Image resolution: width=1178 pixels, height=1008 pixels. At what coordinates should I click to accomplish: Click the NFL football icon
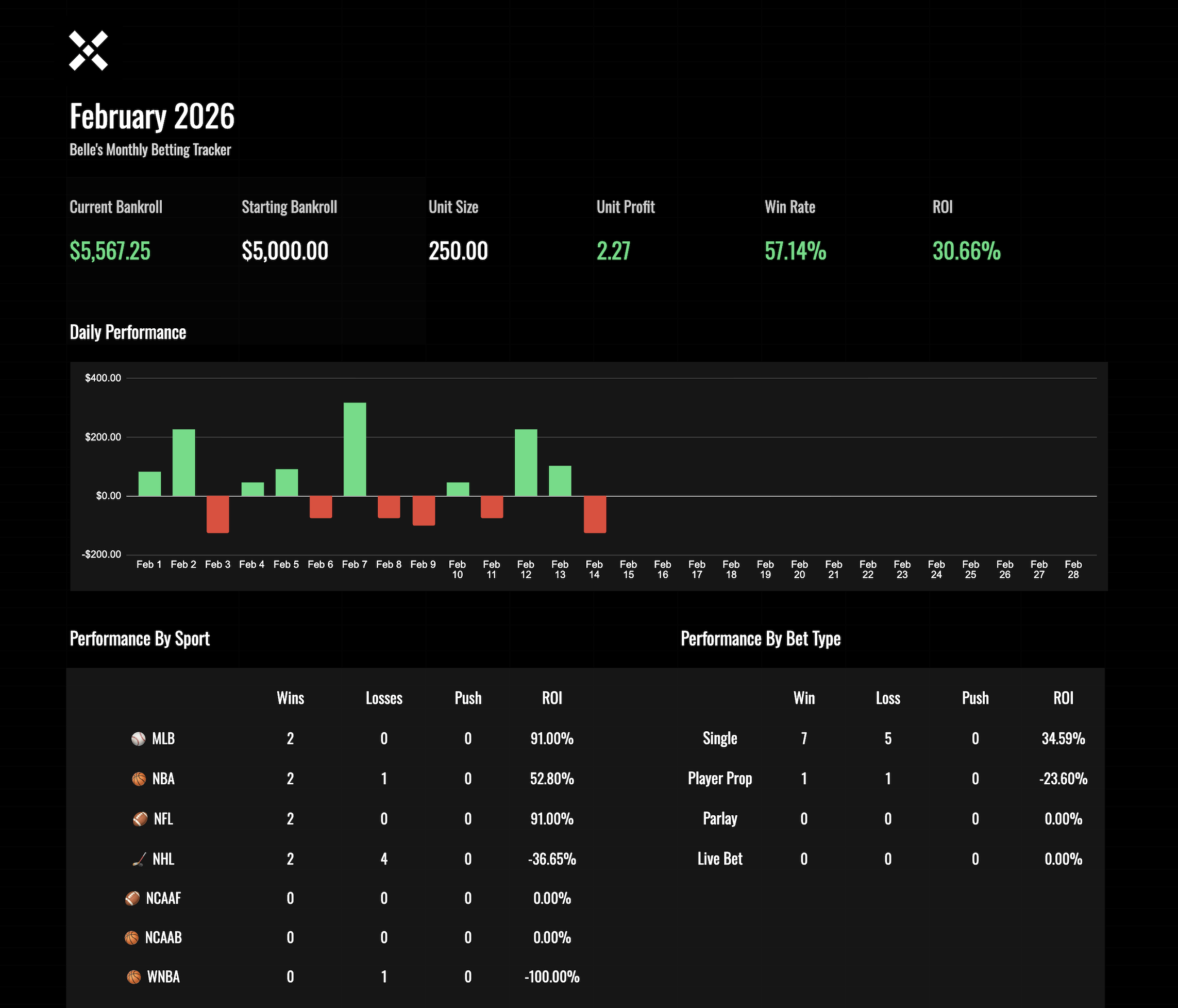(x=140, y=819)
